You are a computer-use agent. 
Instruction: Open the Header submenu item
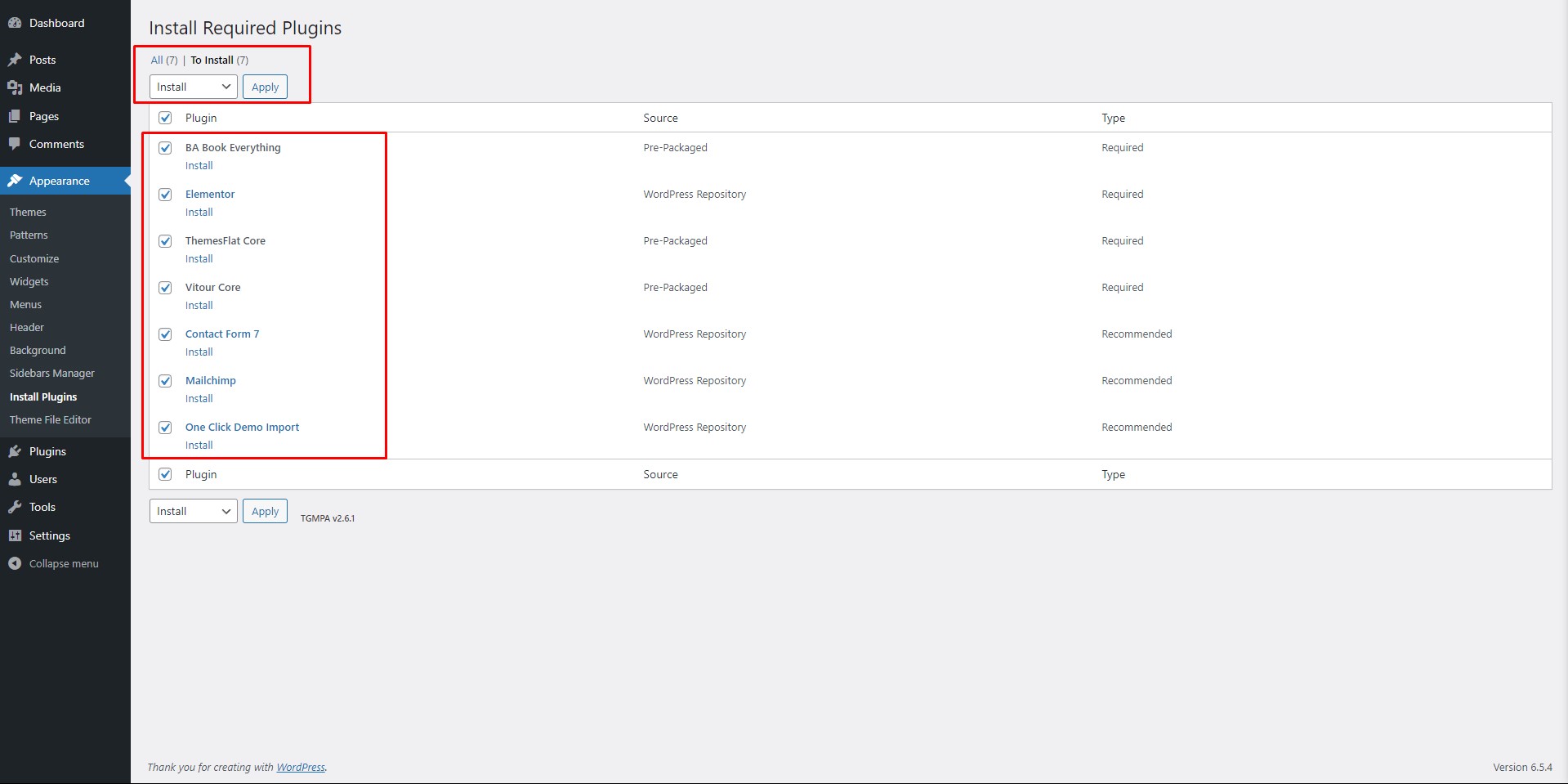click(27, 327)
